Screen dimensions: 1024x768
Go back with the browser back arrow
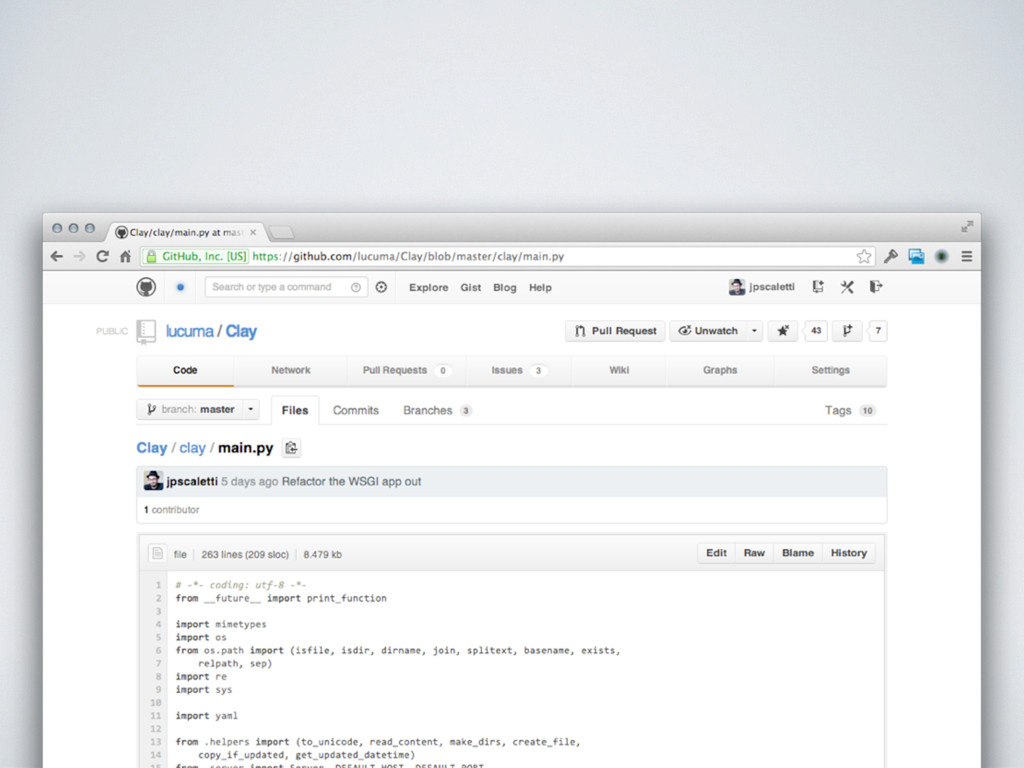(x=57, y=257)
